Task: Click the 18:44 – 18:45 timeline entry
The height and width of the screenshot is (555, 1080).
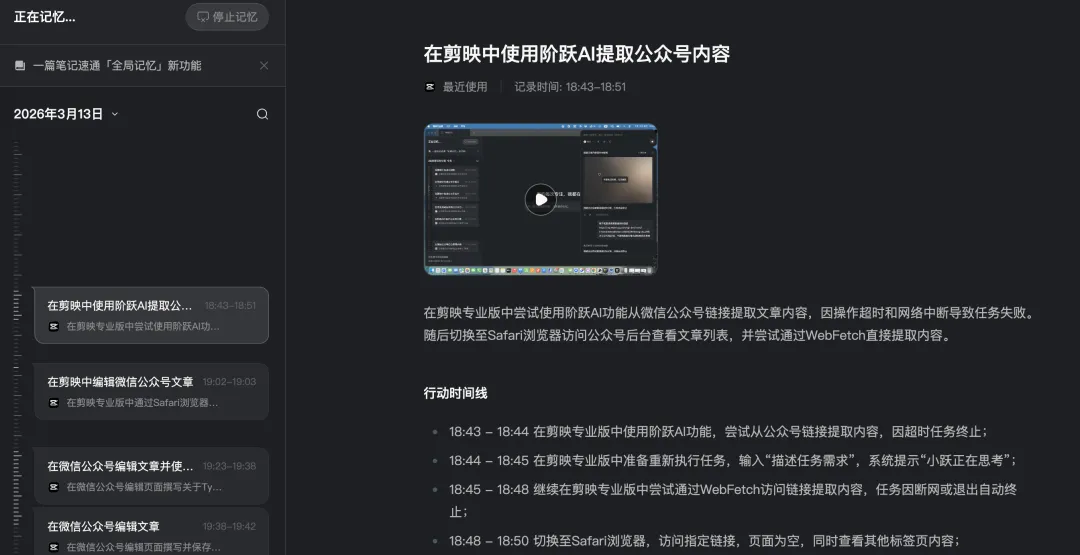Action: click(734, 461)
